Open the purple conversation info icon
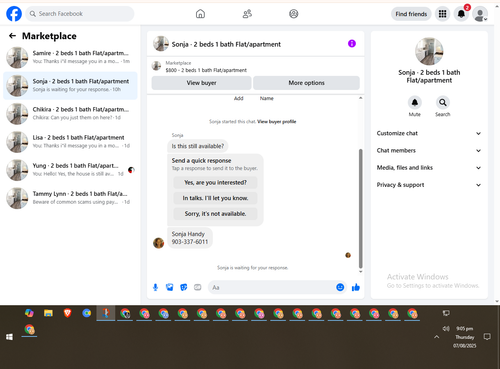This screenshot has height=369, width=500. click(x=352, y=43)
